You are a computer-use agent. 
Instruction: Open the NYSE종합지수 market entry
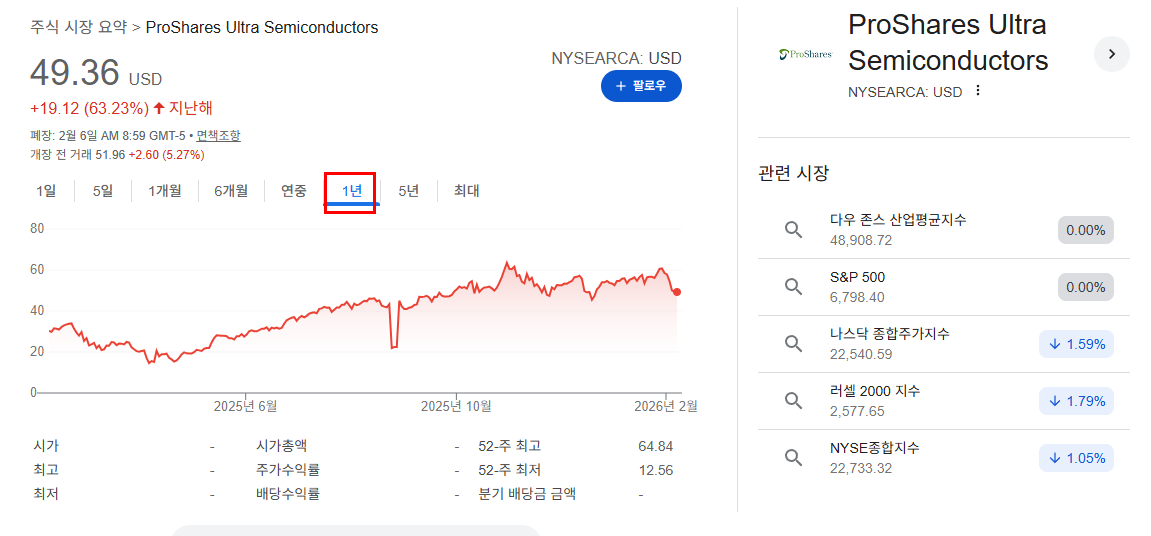tap(944, 458)
